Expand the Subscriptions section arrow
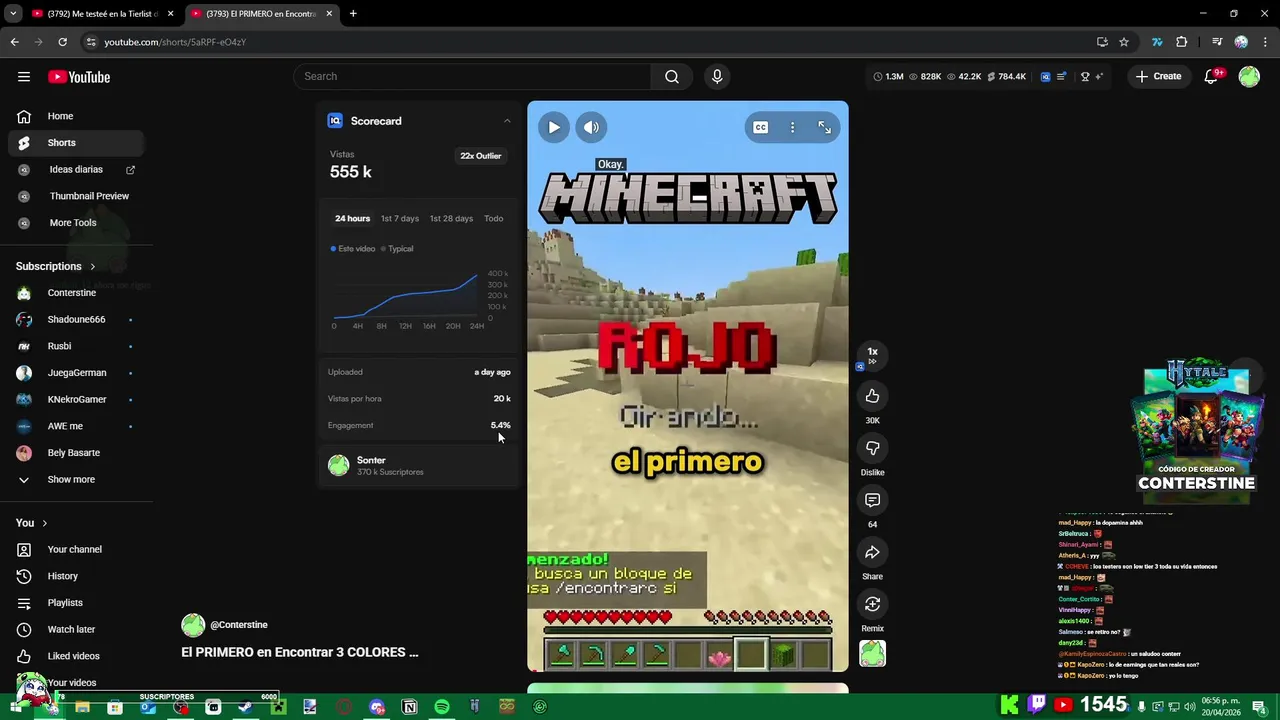Viewport: 1280px width, 720px height. (x=93, y=267)
